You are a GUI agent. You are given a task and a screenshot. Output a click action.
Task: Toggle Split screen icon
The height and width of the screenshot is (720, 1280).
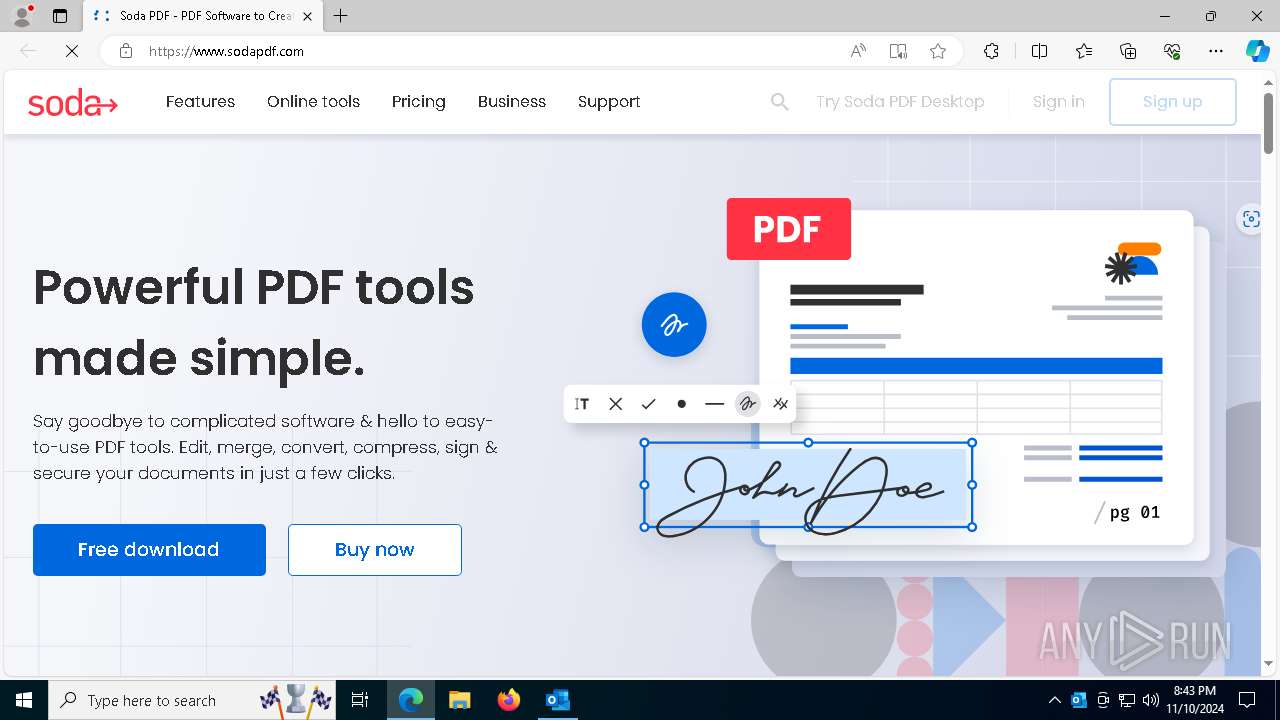tap(1039, 51)
